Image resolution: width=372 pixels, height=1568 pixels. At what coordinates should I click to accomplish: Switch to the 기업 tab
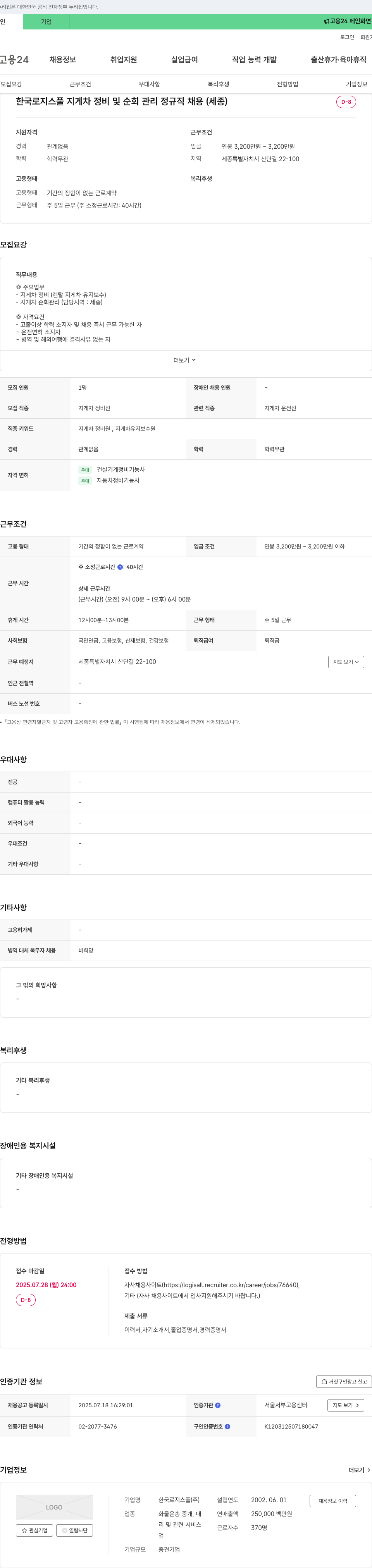[46, 21]
